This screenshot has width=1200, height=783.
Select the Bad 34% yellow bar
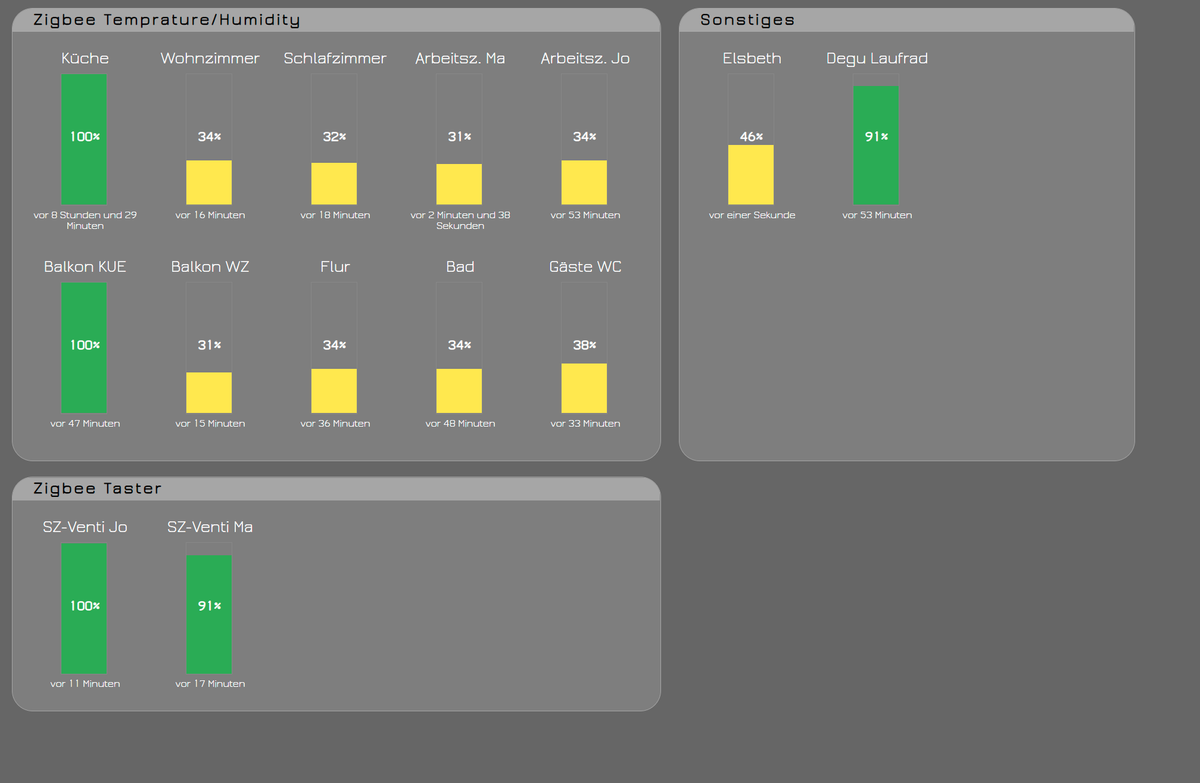click(x=459, y=390)
